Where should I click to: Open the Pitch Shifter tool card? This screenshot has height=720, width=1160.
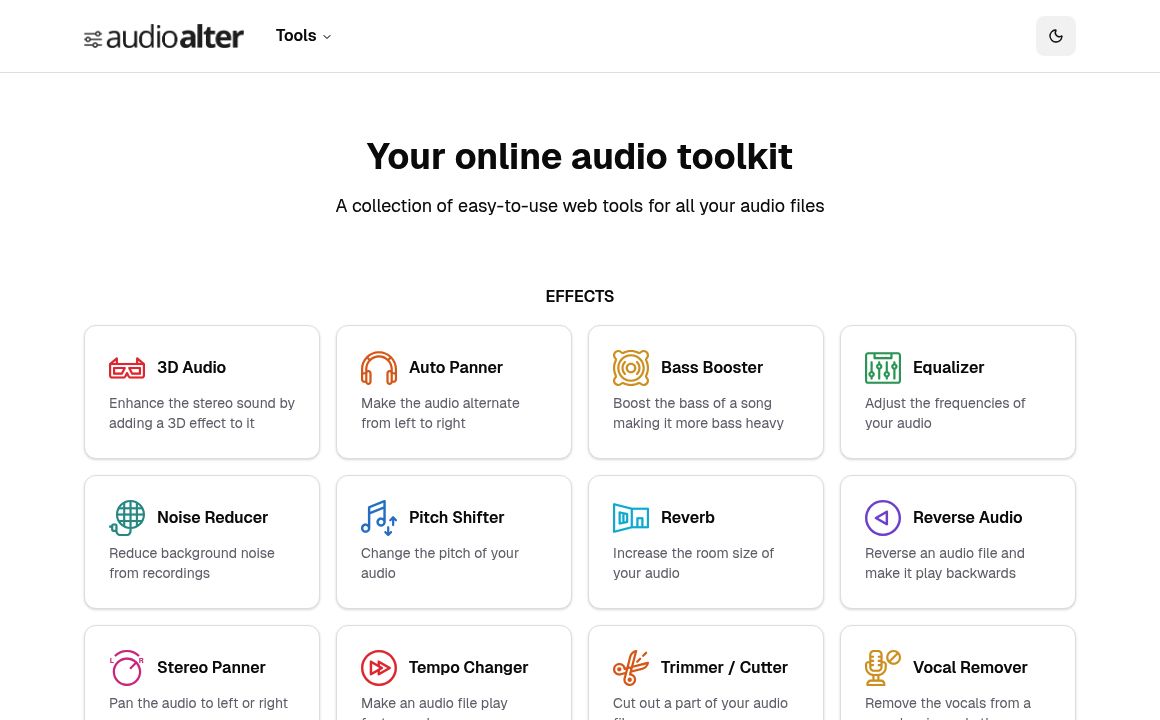(454, 541)
